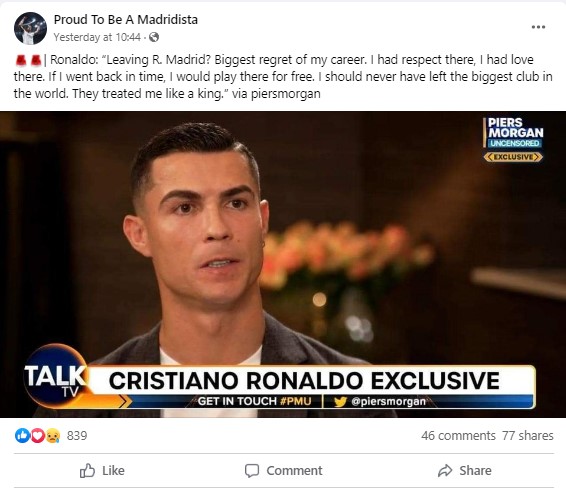View the 77 shares list
566x490 pixels.
click(527, 435)
